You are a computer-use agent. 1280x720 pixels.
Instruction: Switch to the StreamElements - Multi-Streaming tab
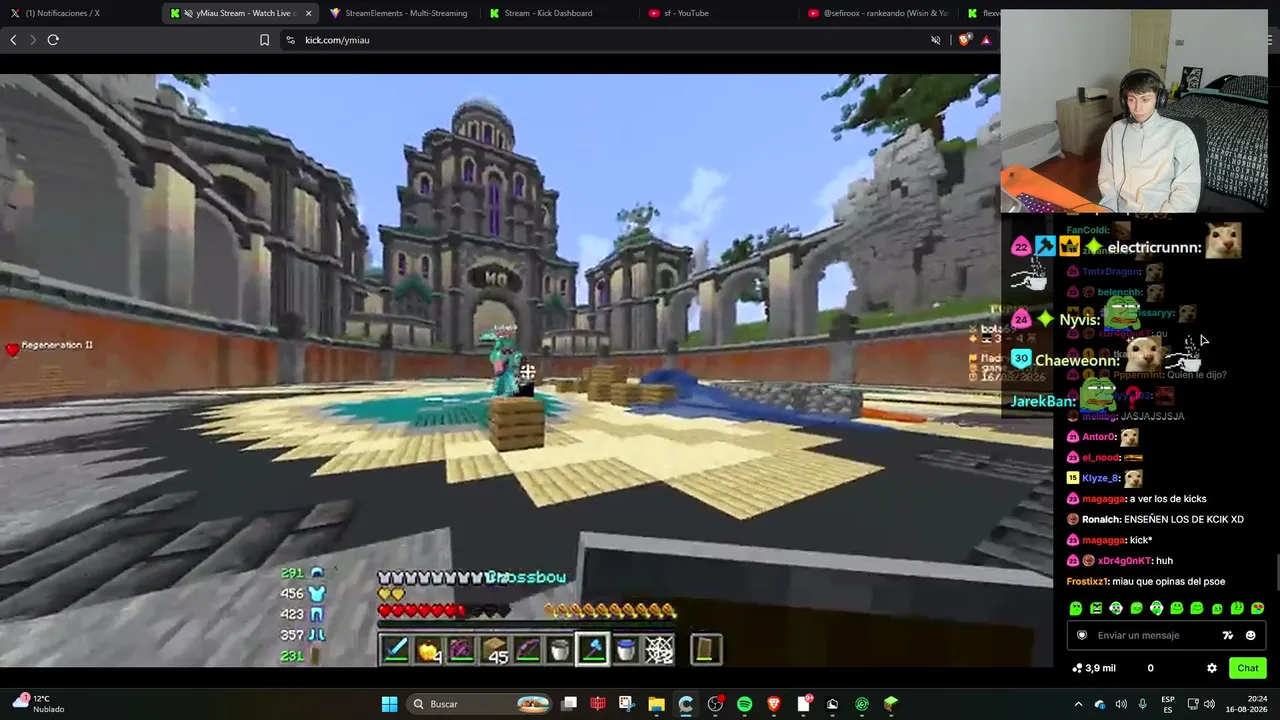[400, 13]
